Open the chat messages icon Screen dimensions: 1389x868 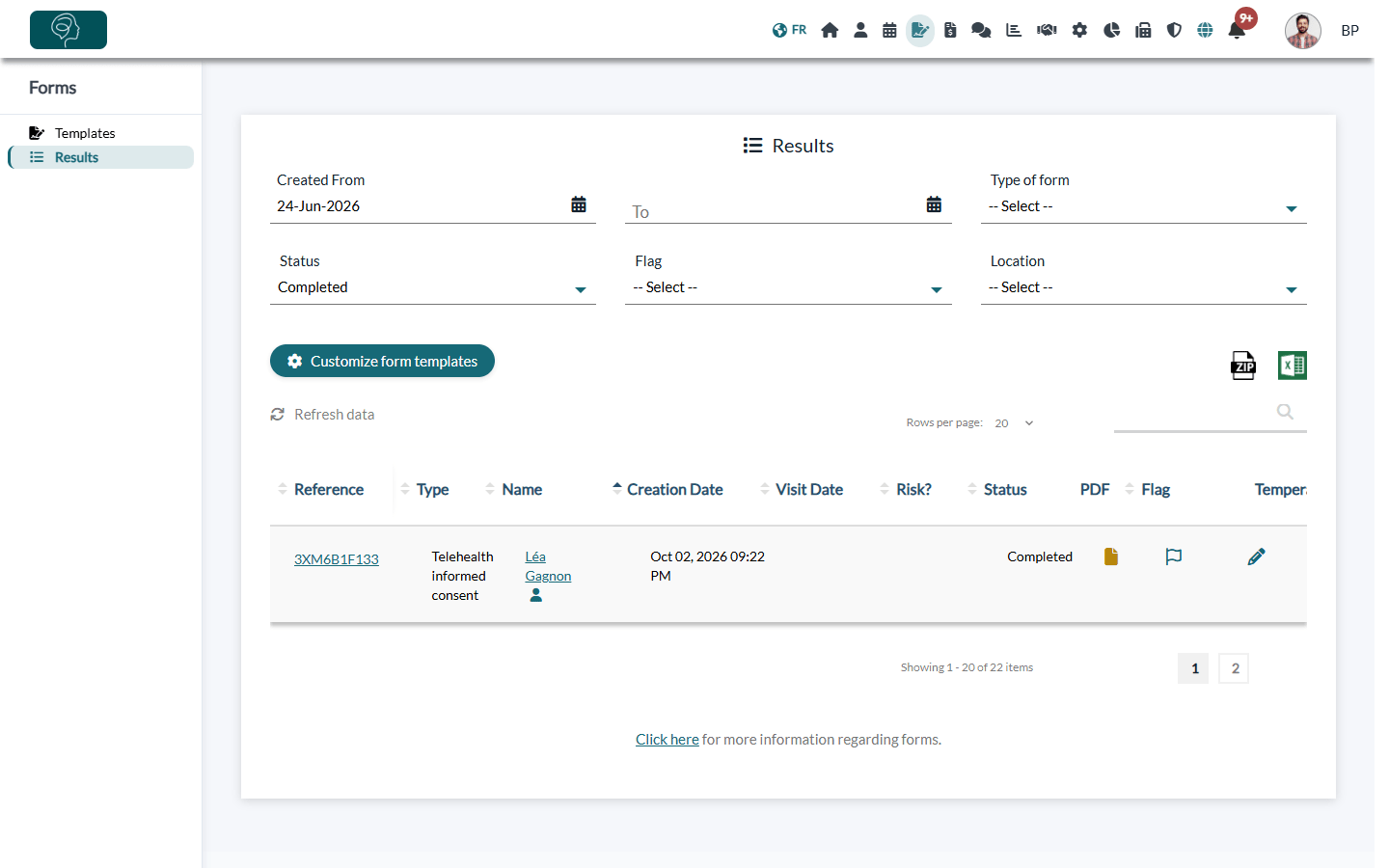click(x=981, y=30)
